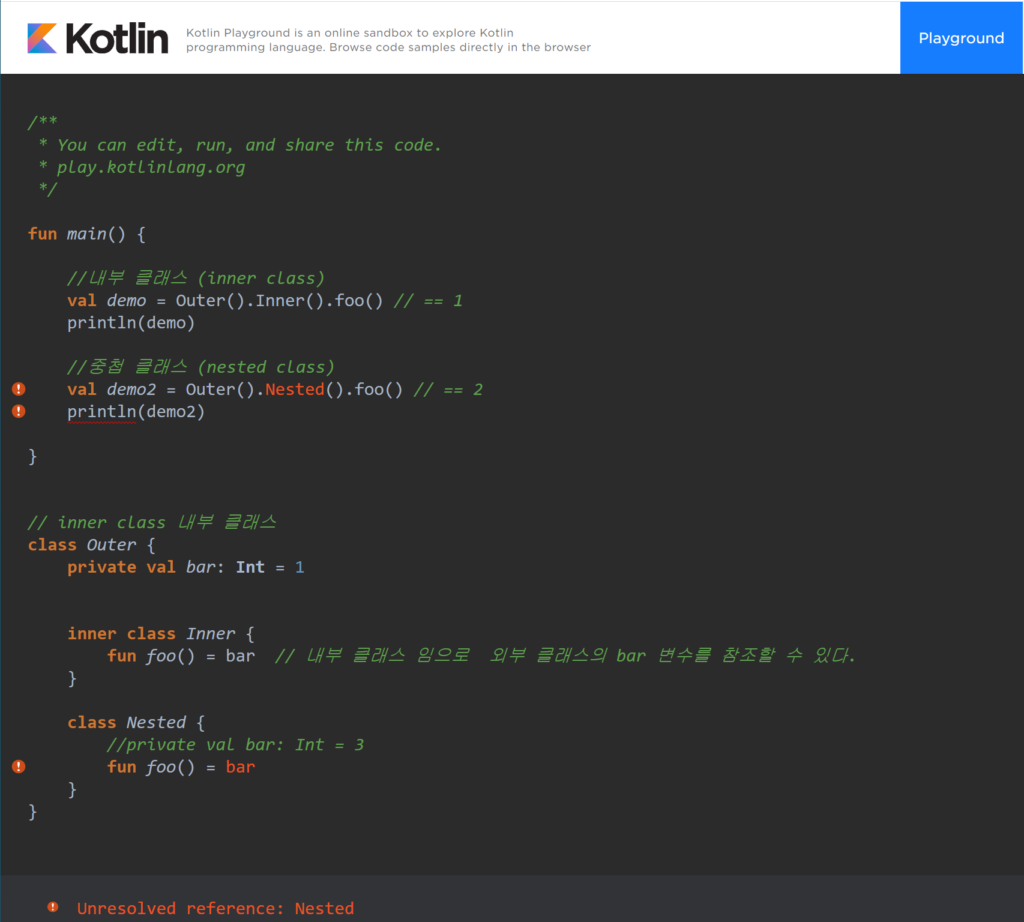
Task: Click the red Nested reference in main
Action: (294, 389)
